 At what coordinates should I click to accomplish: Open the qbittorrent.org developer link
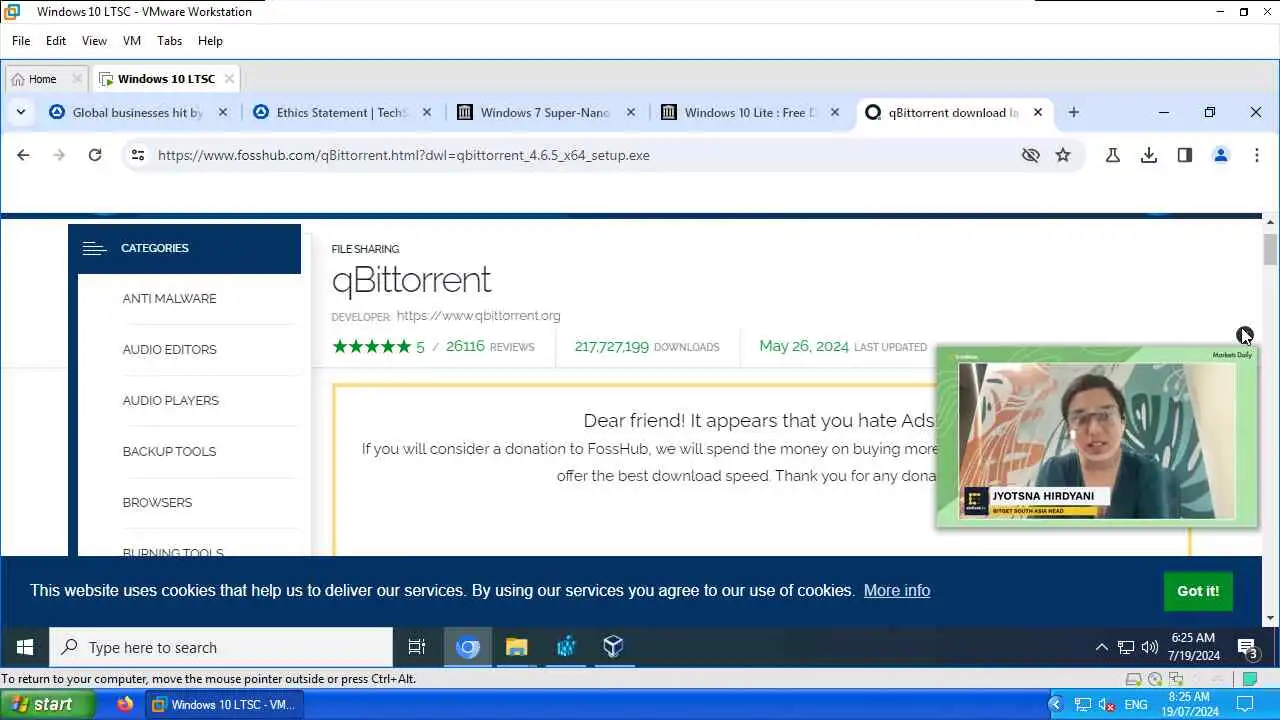tap(478, 315)
